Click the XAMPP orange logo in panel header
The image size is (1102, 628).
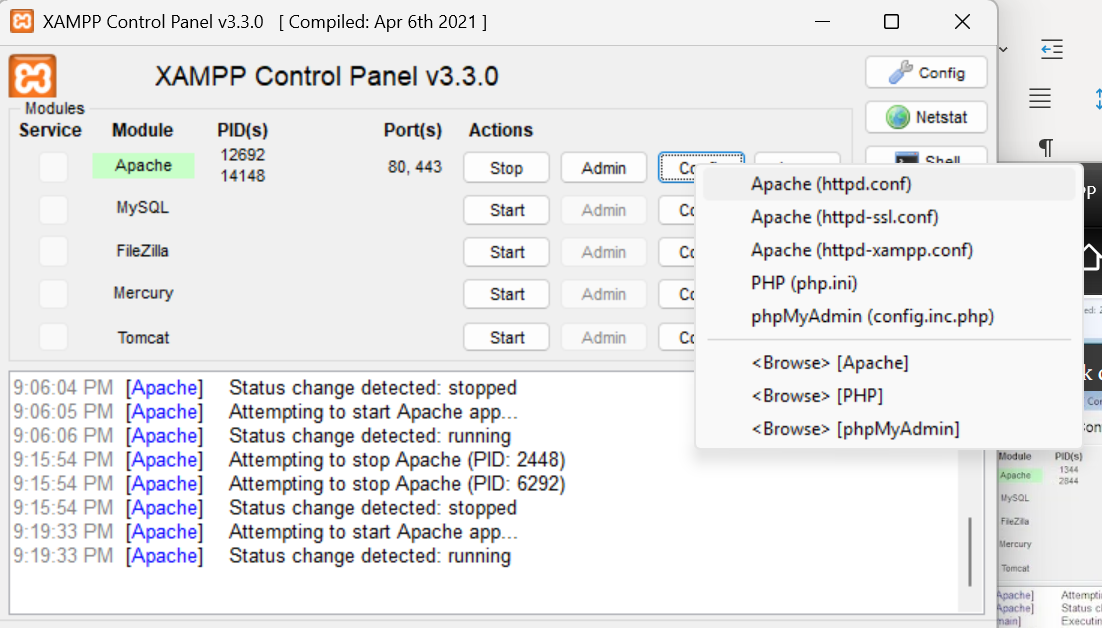pyautogui.click(x=32, y=76)
